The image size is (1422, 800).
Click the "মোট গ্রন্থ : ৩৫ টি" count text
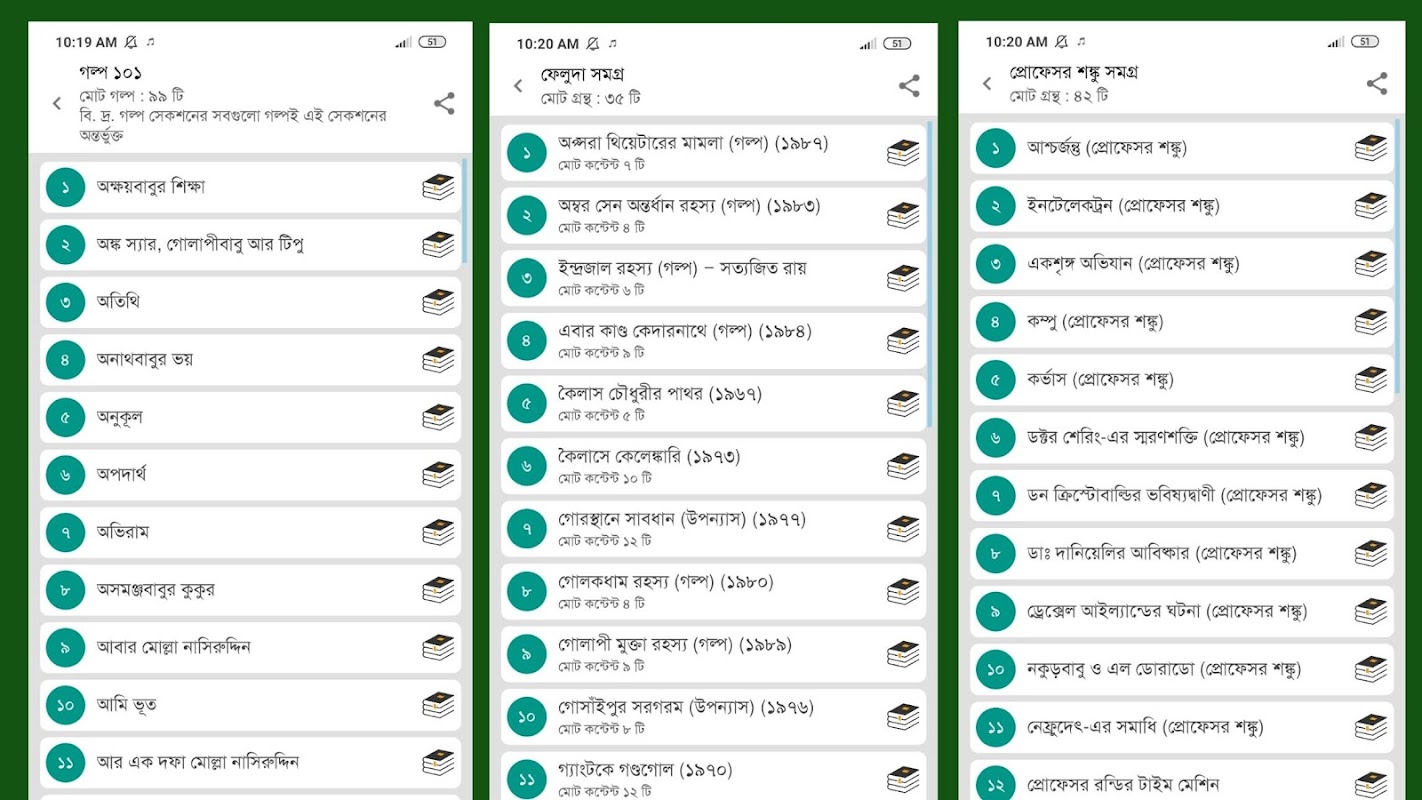591,98
